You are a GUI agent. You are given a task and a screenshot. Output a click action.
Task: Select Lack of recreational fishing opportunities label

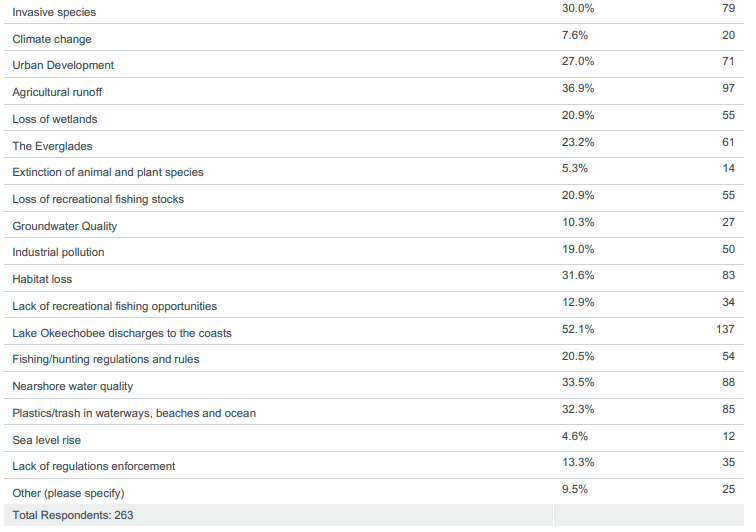(x=114, y=306)
